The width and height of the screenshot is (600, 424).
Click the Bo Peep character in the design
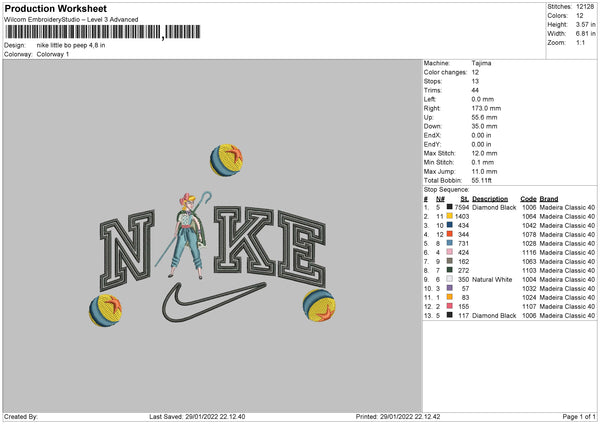188,235
